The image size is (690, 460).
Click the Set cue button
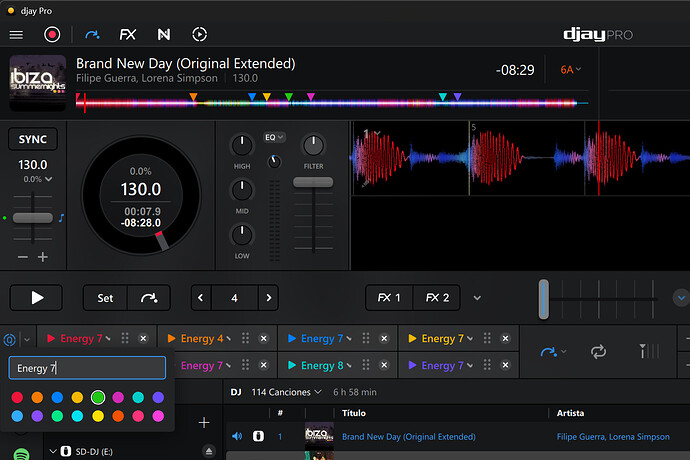click(x=105, y=298)
